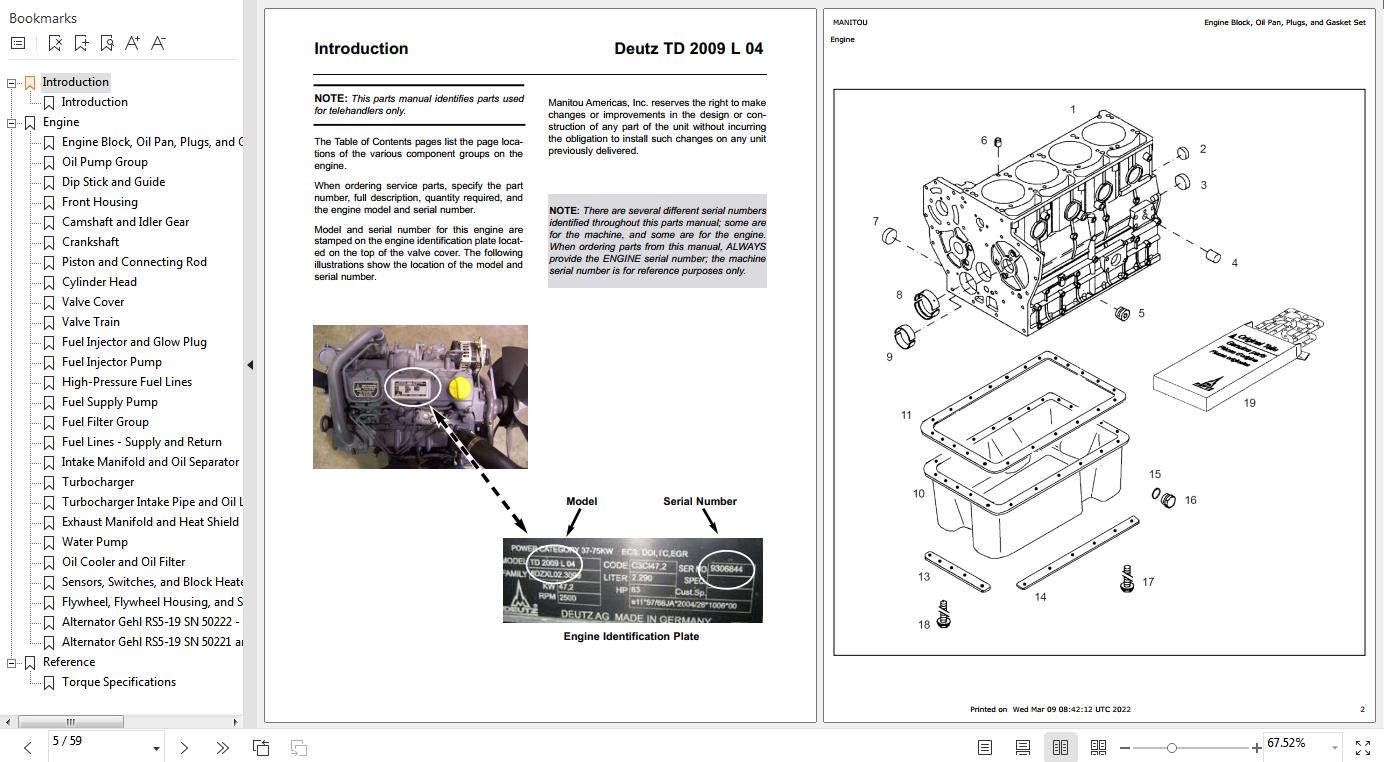Open the Valve Train bookmark
Screen dimensions: 1384x762
coord(90,322)
